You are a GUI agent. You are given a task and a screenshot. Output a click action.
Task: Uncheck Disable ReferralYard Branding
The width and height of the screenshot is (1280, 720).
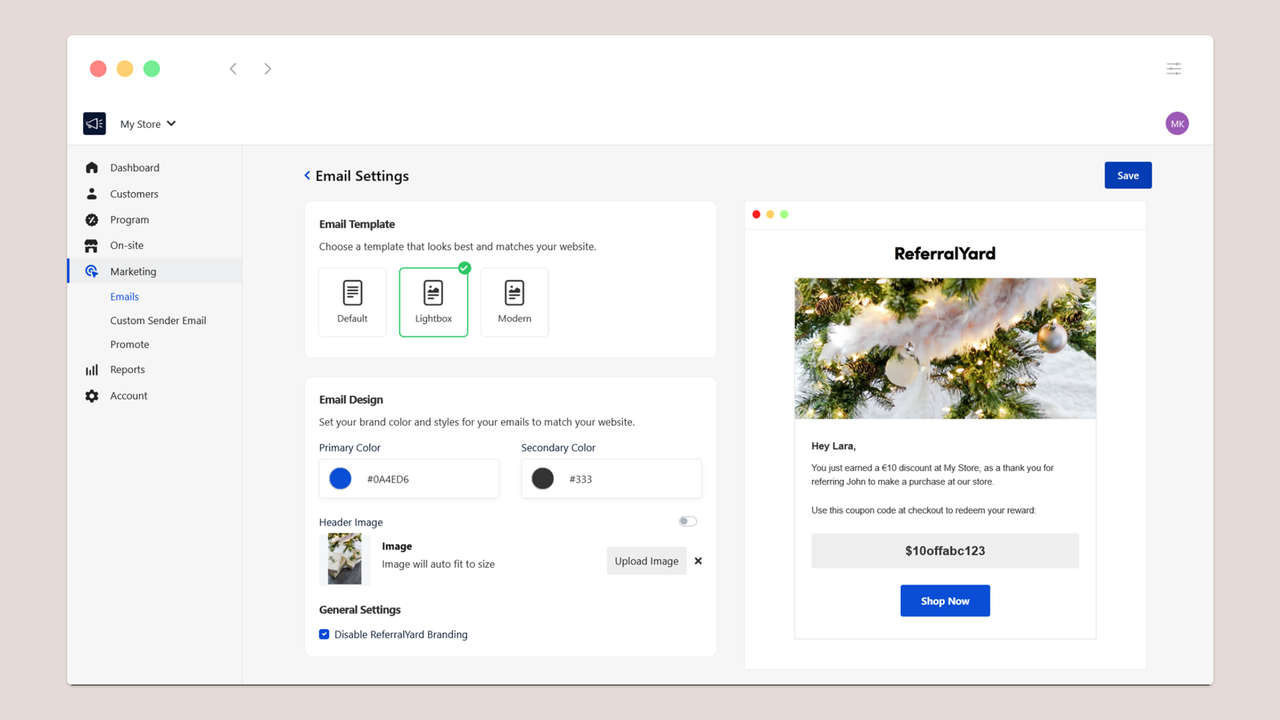[324, 634]
